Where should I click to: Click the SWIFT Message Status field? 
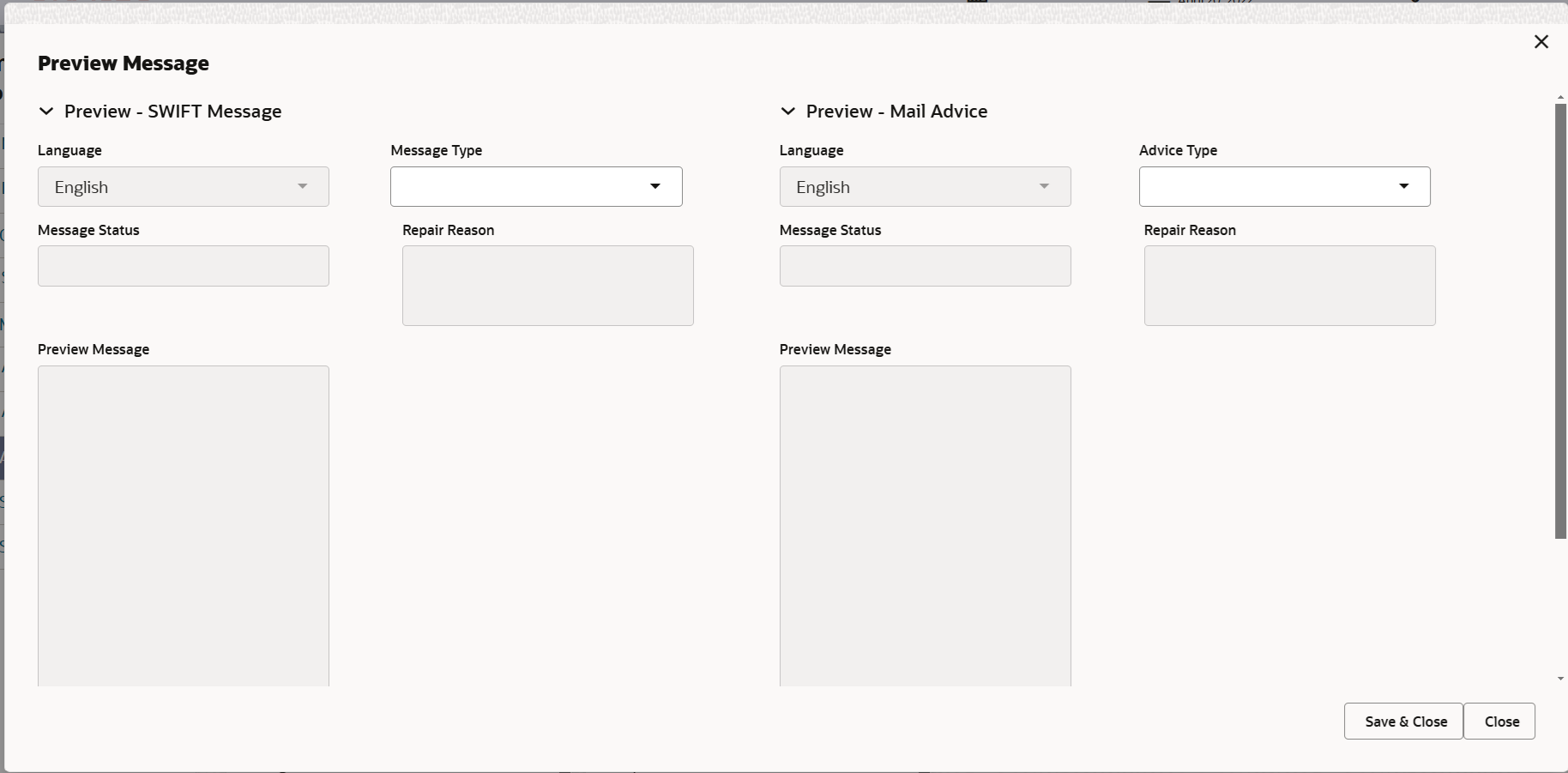(184, 266)
